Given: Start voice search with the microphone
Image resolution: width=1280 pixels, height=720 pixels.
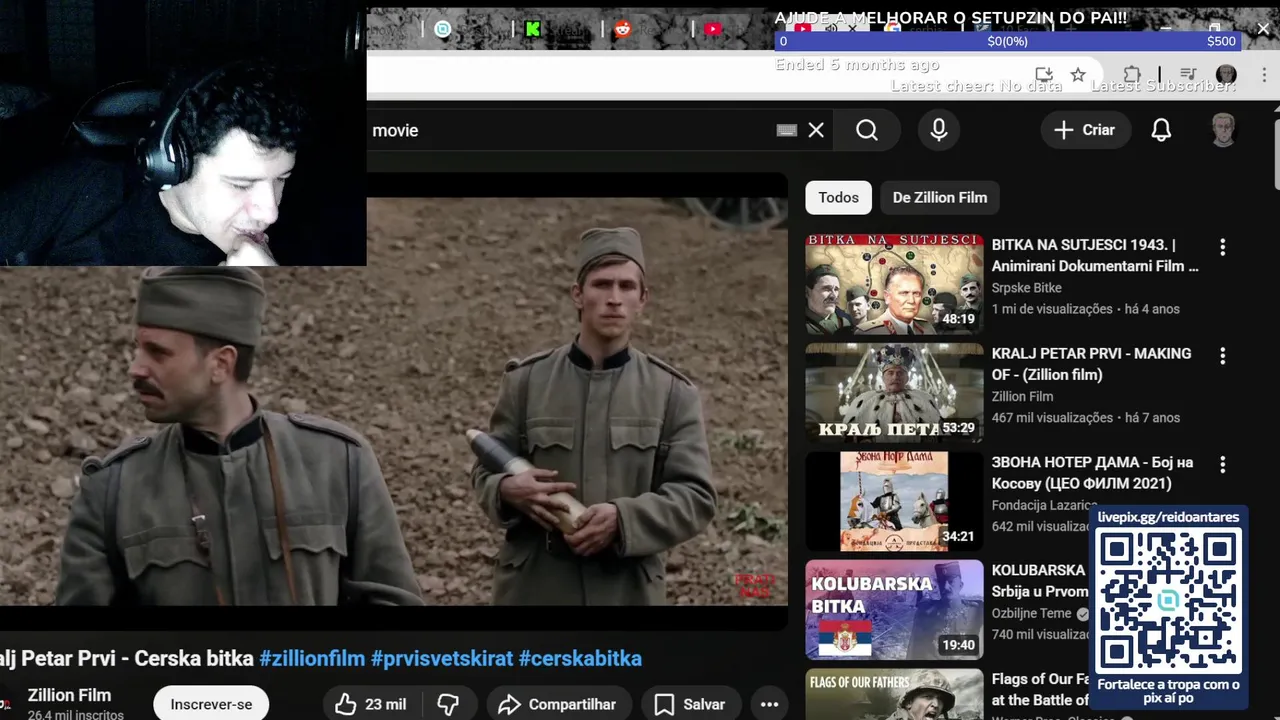Looking at the screenshot, I should pos(939,130).
